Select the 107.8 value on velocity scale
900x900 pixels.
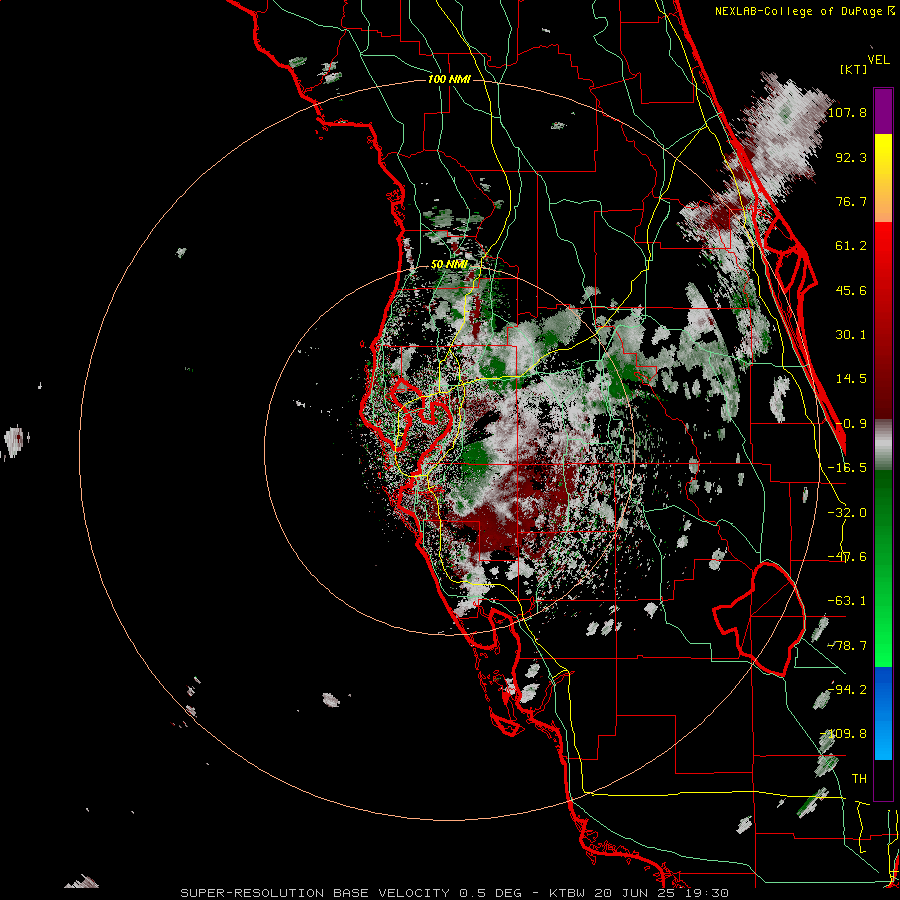[x=847, y=112]
